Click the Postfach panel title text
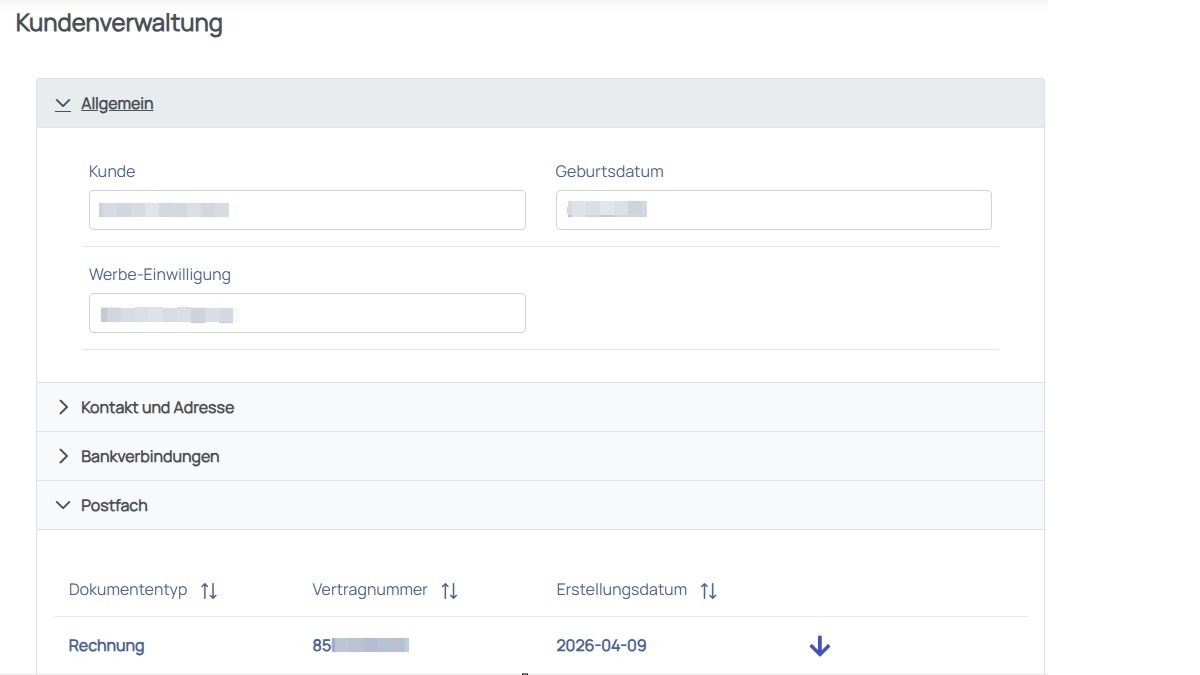 (114, 506)
